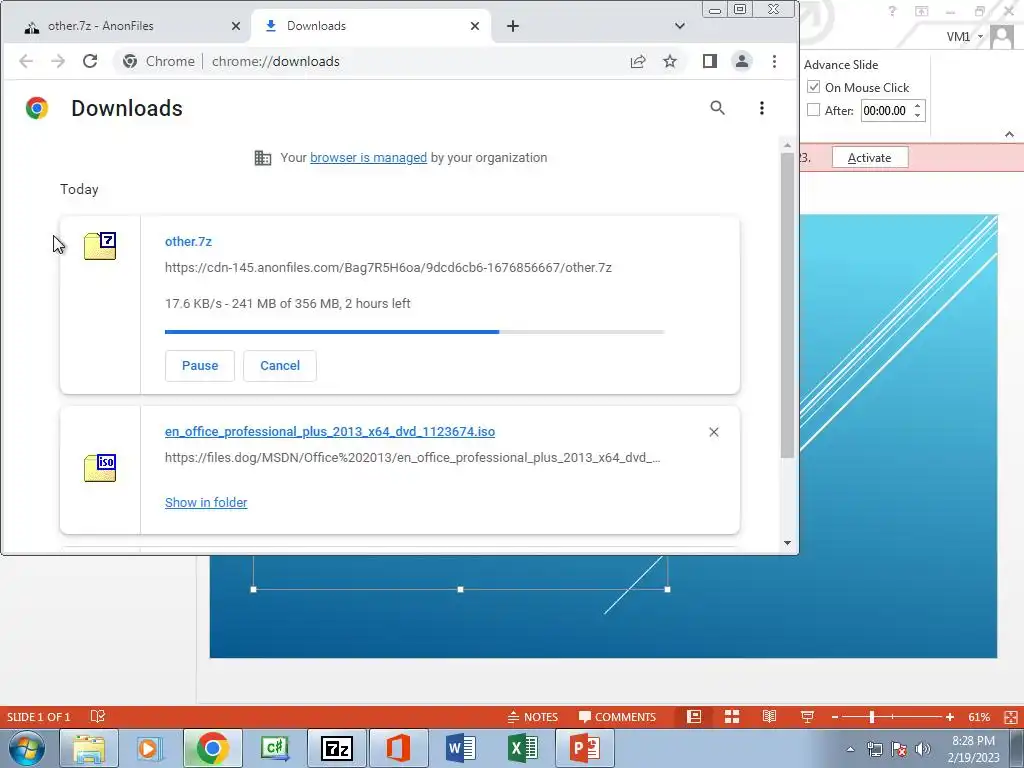Pause the other.7z download

pyautogui.click(x=200, y=366)
